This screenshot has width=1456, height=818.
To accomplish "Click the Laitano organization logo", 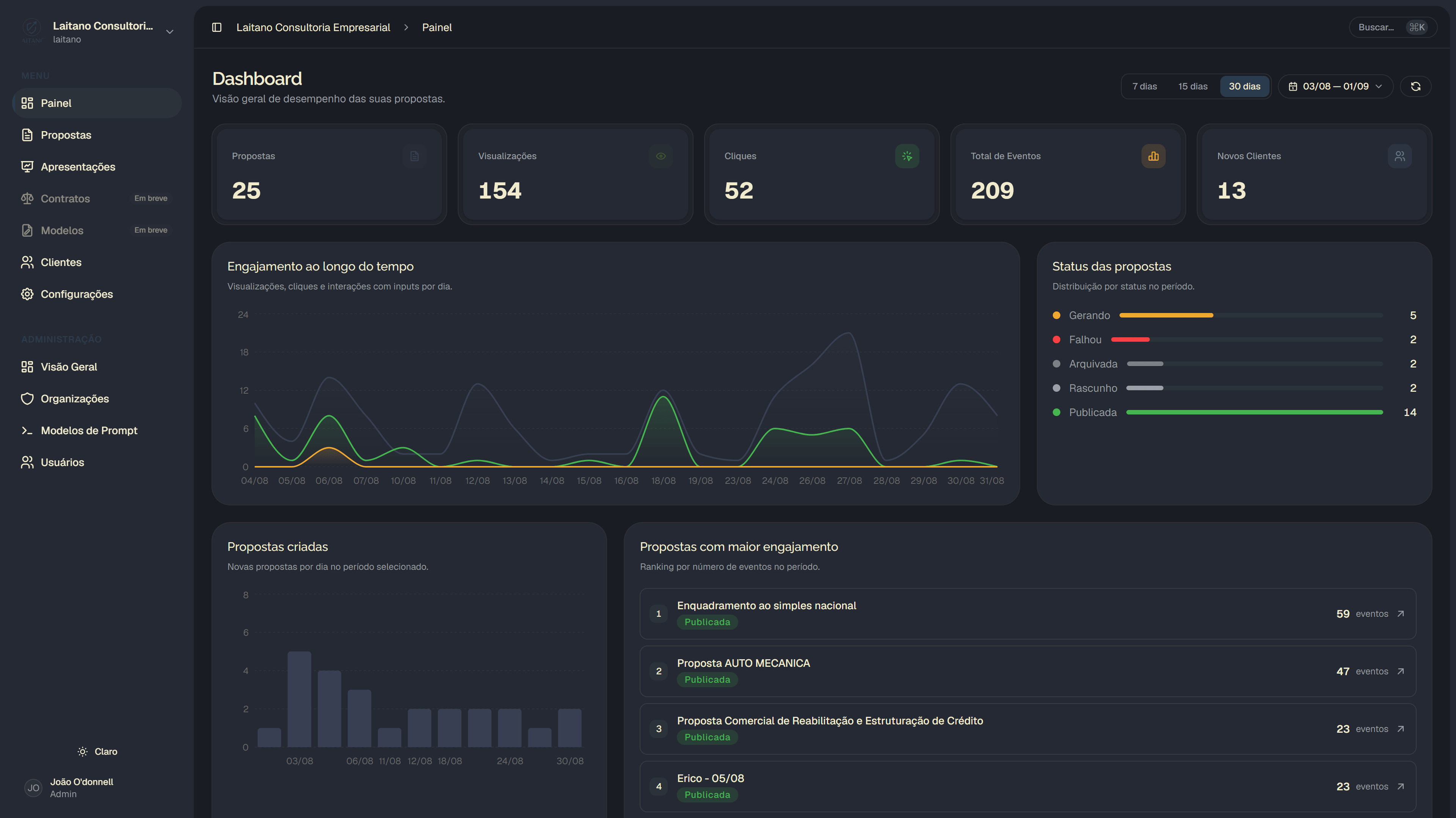I will coord(32,31).
